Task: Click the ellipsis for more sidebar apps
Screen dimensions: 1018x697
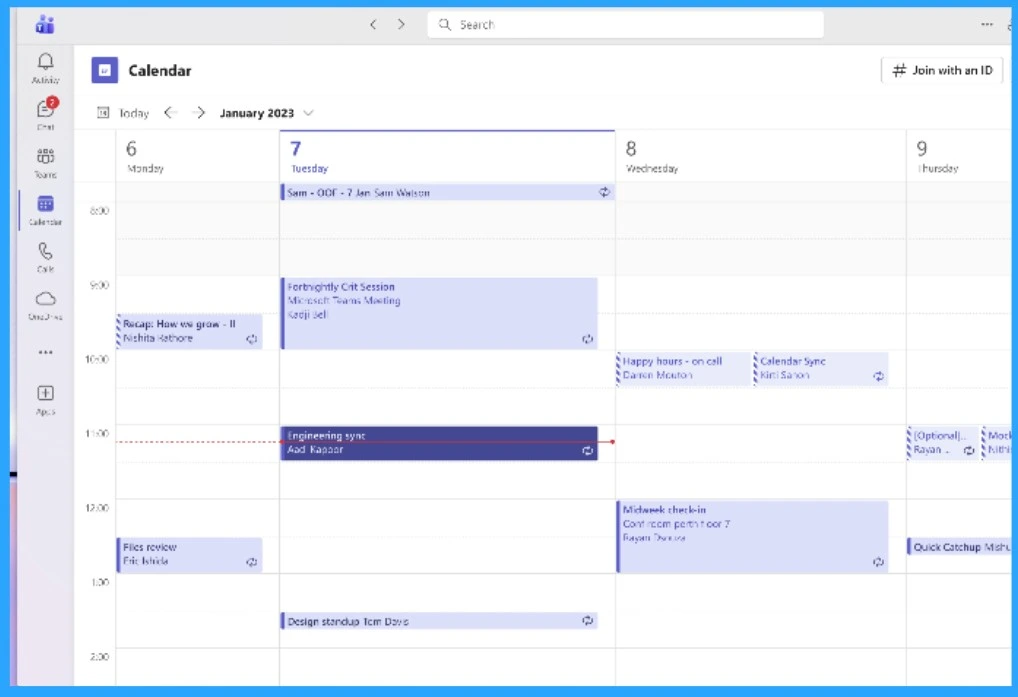Action: point(45,350)
